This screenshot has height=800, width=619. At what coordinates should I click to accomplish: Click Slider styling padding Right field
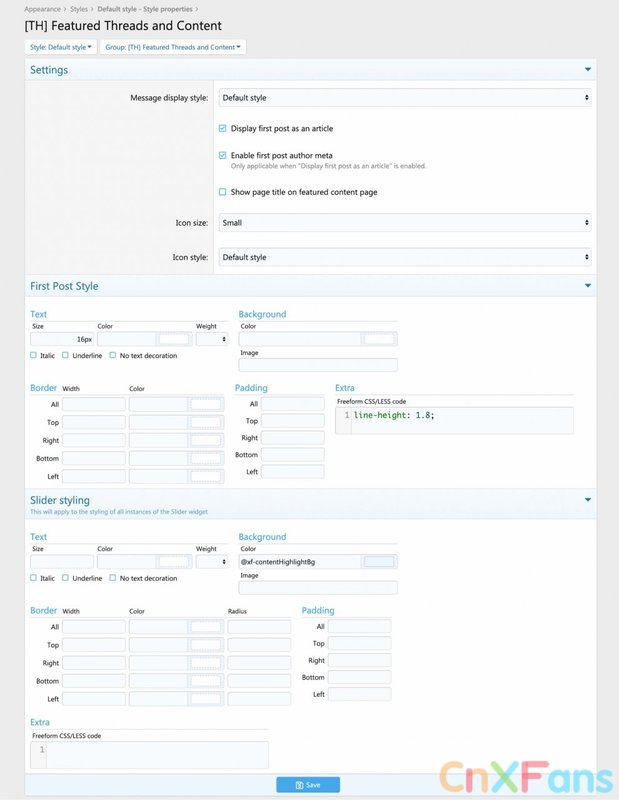(x=359, y=660)
